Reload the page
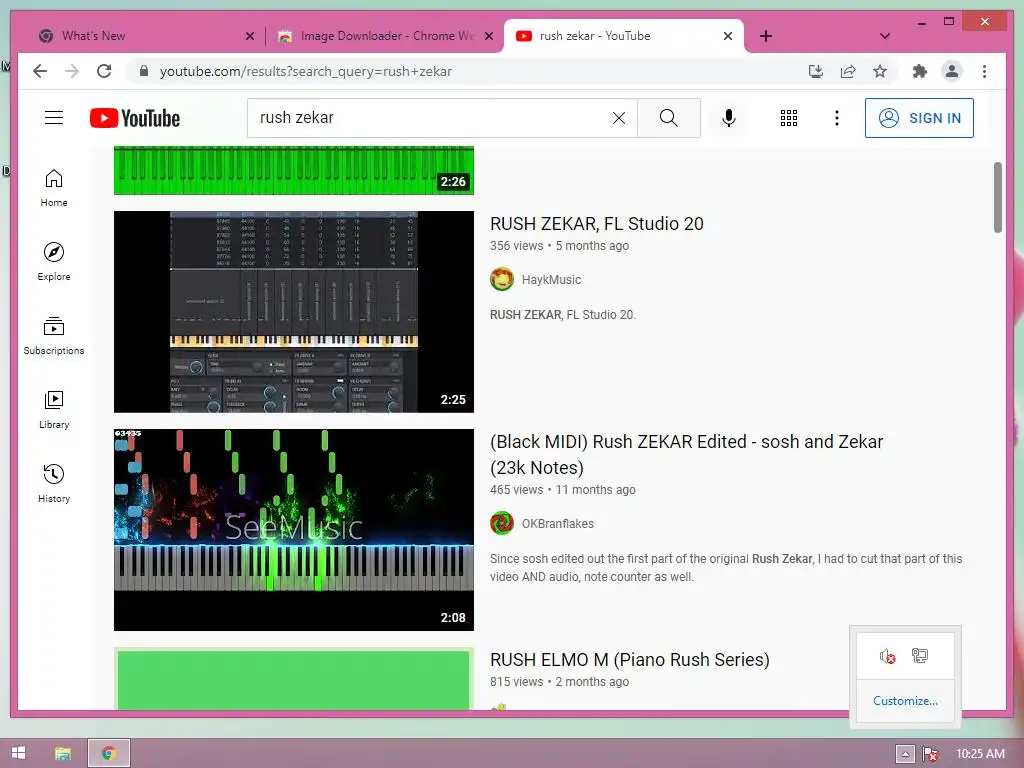 click(104, 71)
